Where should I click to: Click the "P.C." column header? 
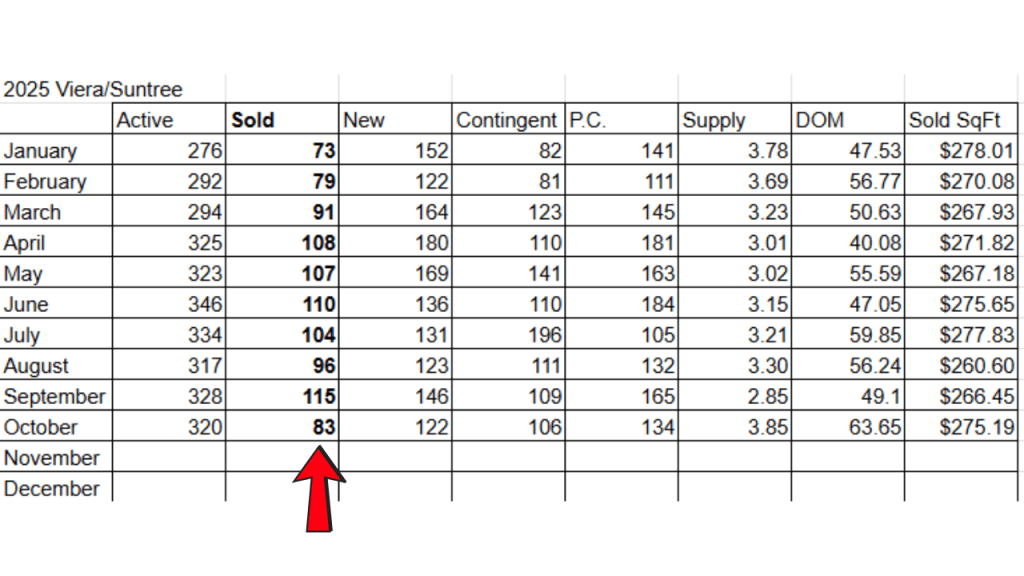[589, 120]
